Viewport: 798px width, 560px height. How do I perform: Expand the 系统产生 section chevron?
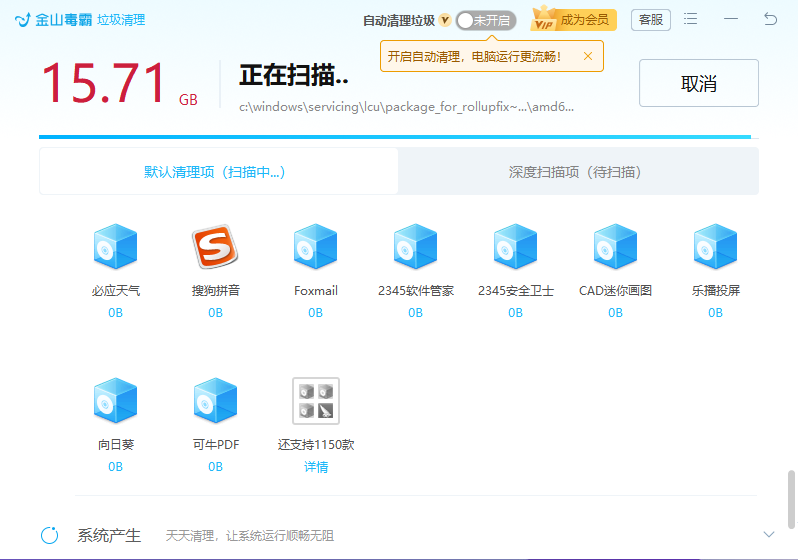pos(768,535)
